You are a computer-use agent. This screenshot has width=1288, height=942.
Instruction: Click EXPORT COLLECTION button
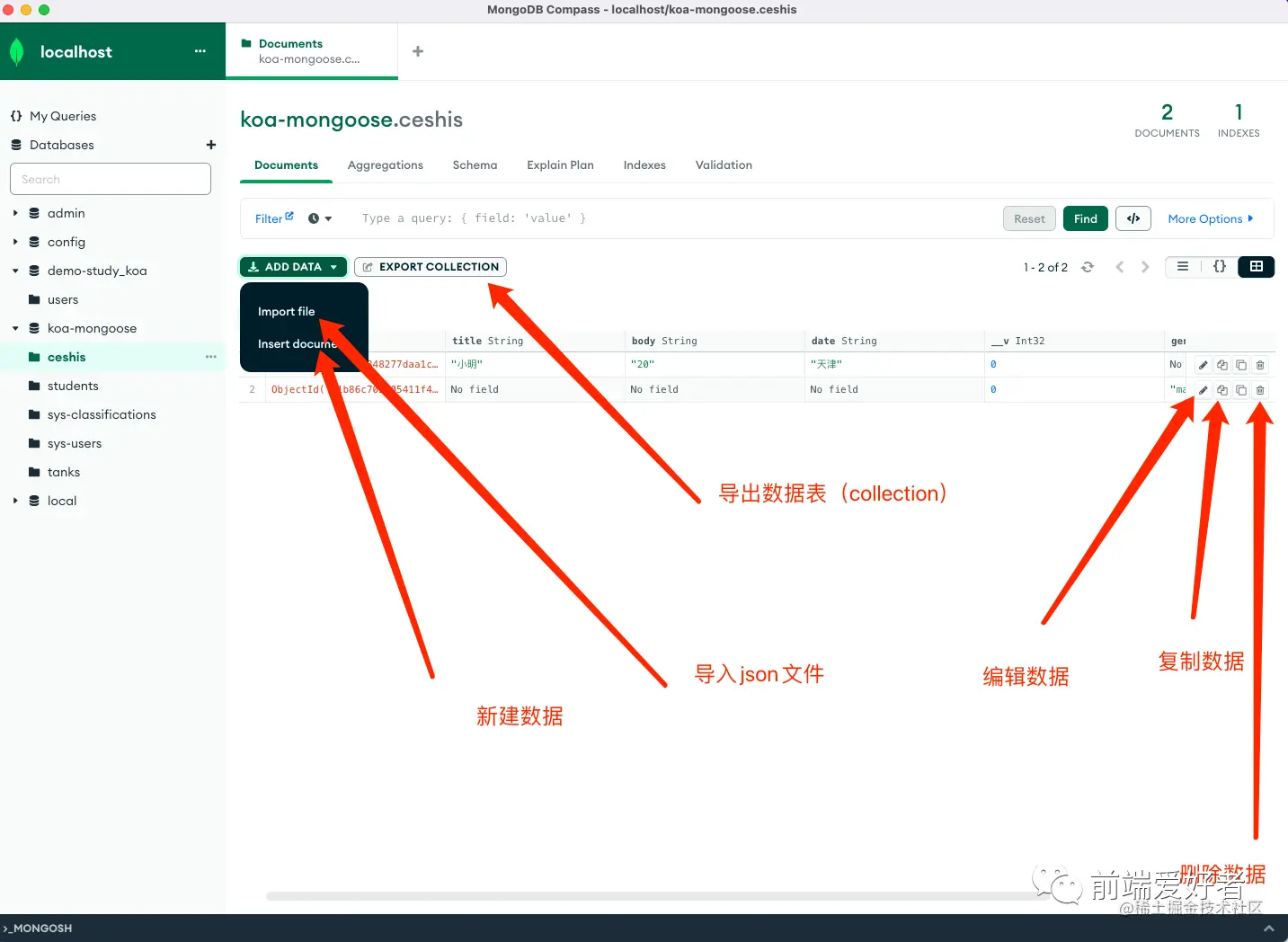tap(431, 267)
